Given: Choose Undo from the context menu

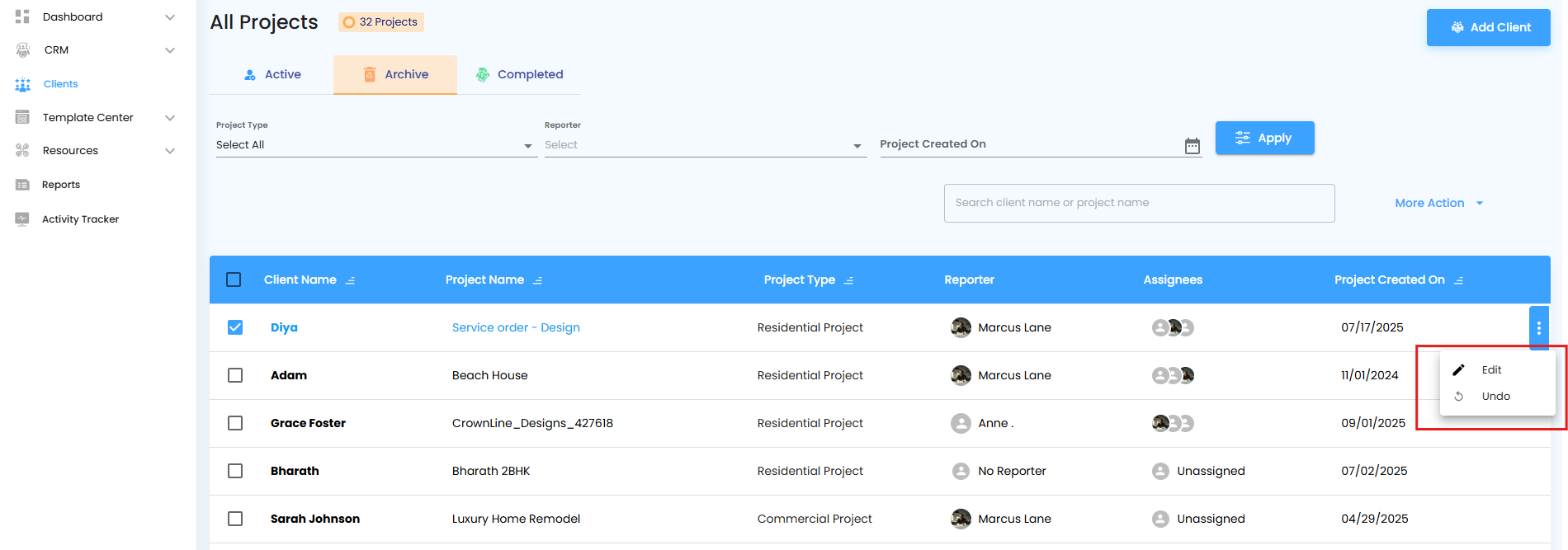Looking at the screenshot, I should coord(1495,397).
